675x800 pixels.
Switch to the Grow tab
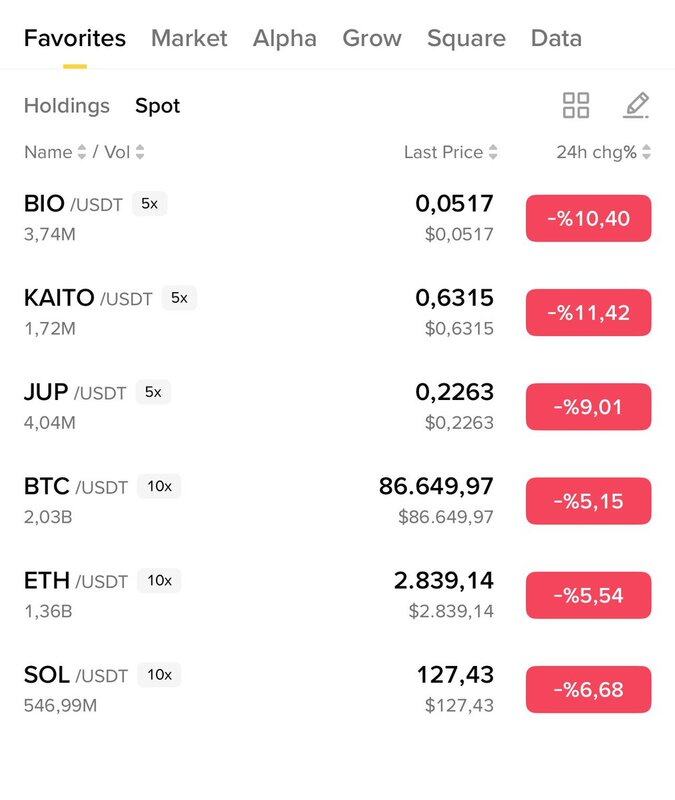click(x=372, y=38)
